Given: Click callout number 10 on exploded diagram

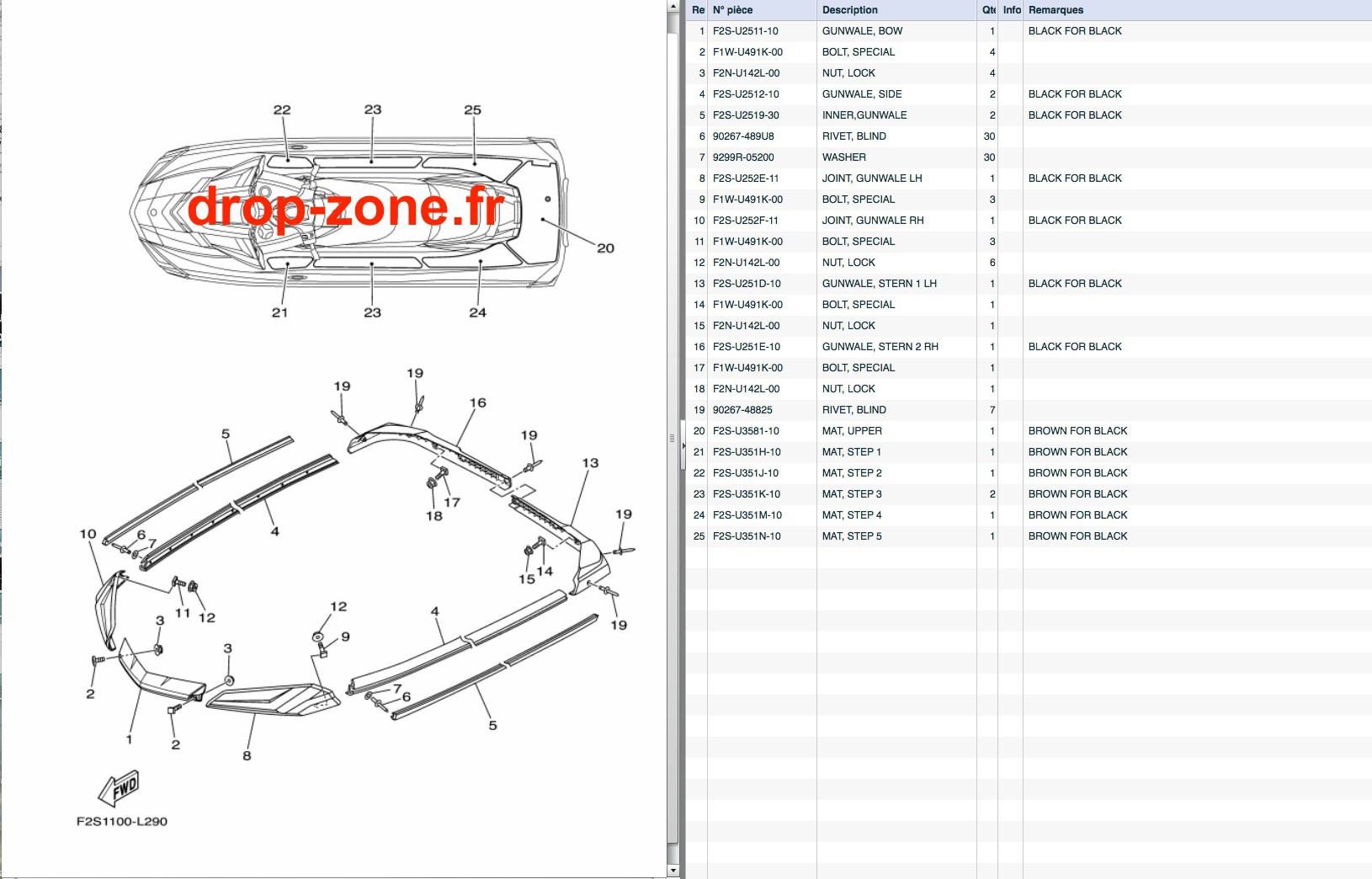Looking at the screenshot, I should pos(88,535).
